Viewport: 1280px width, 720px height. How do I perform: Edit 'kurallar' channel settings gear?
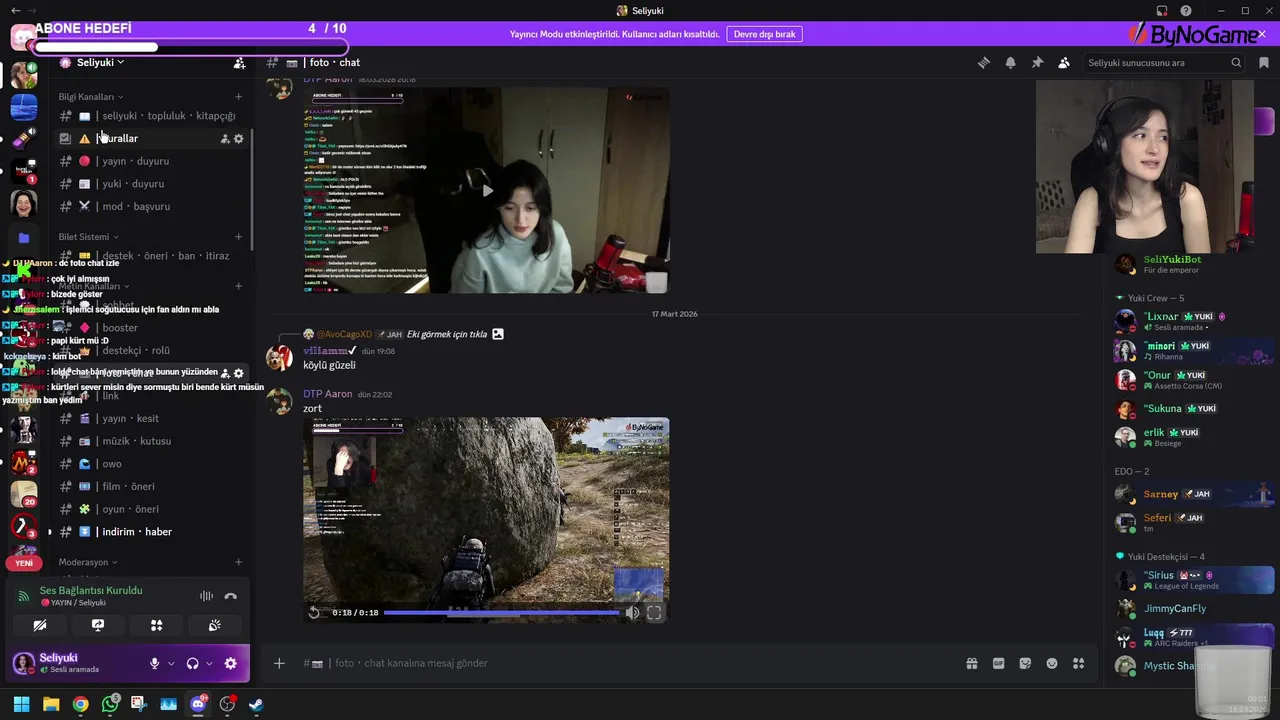coord(238,139)
